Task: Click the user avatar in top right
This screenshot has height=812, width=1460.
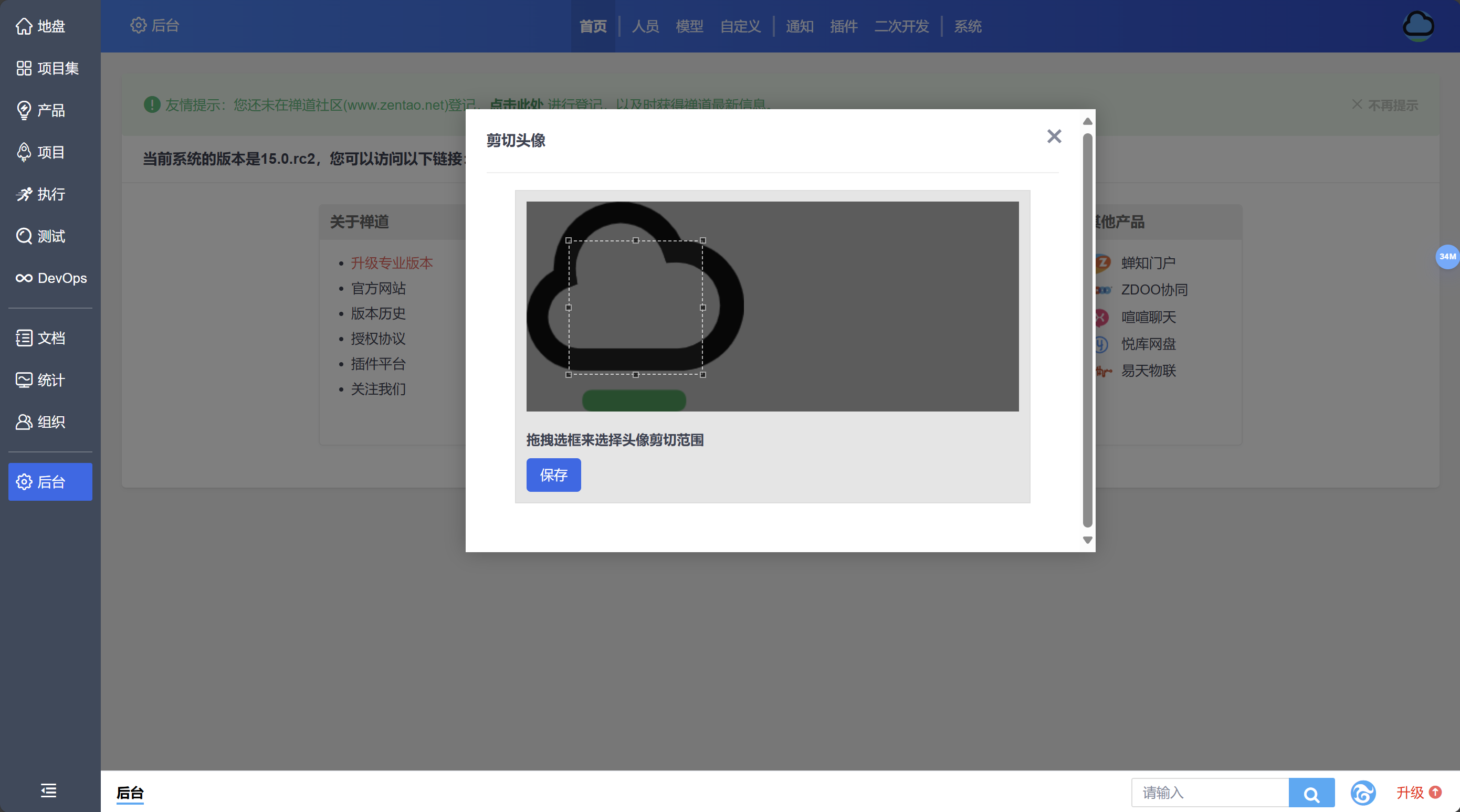Action: [x=1418, y=26]
